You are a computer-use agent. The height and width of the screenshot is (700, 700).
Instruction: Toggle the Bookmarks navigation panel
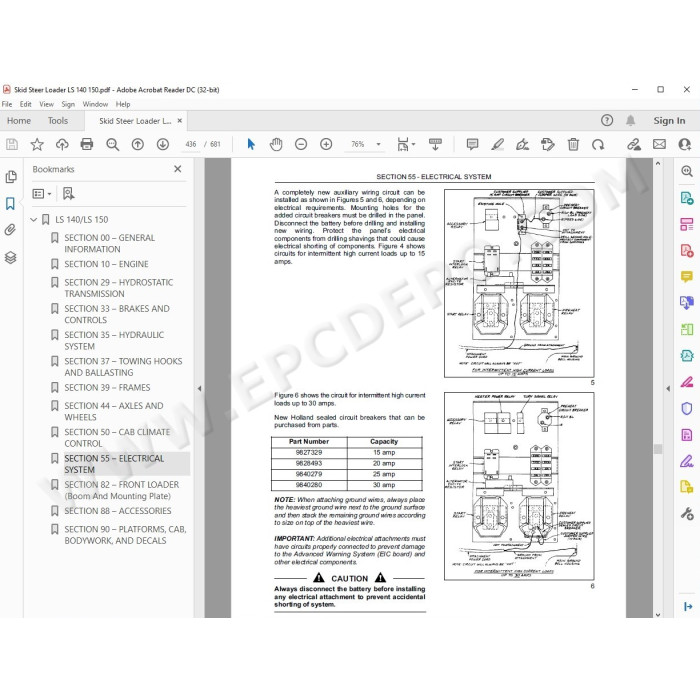[x=10, y=204]
